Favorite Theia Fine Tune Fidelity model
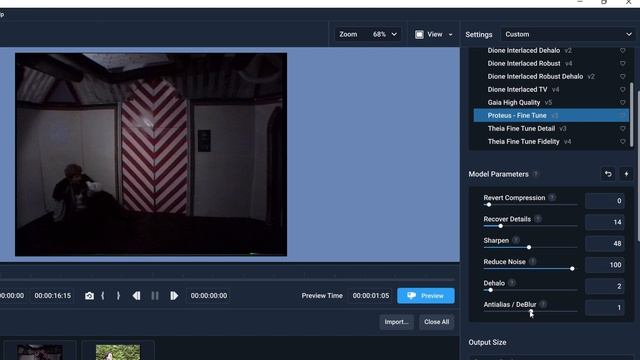The height and width of the screenshot is (360, 640). coord(622,142)
